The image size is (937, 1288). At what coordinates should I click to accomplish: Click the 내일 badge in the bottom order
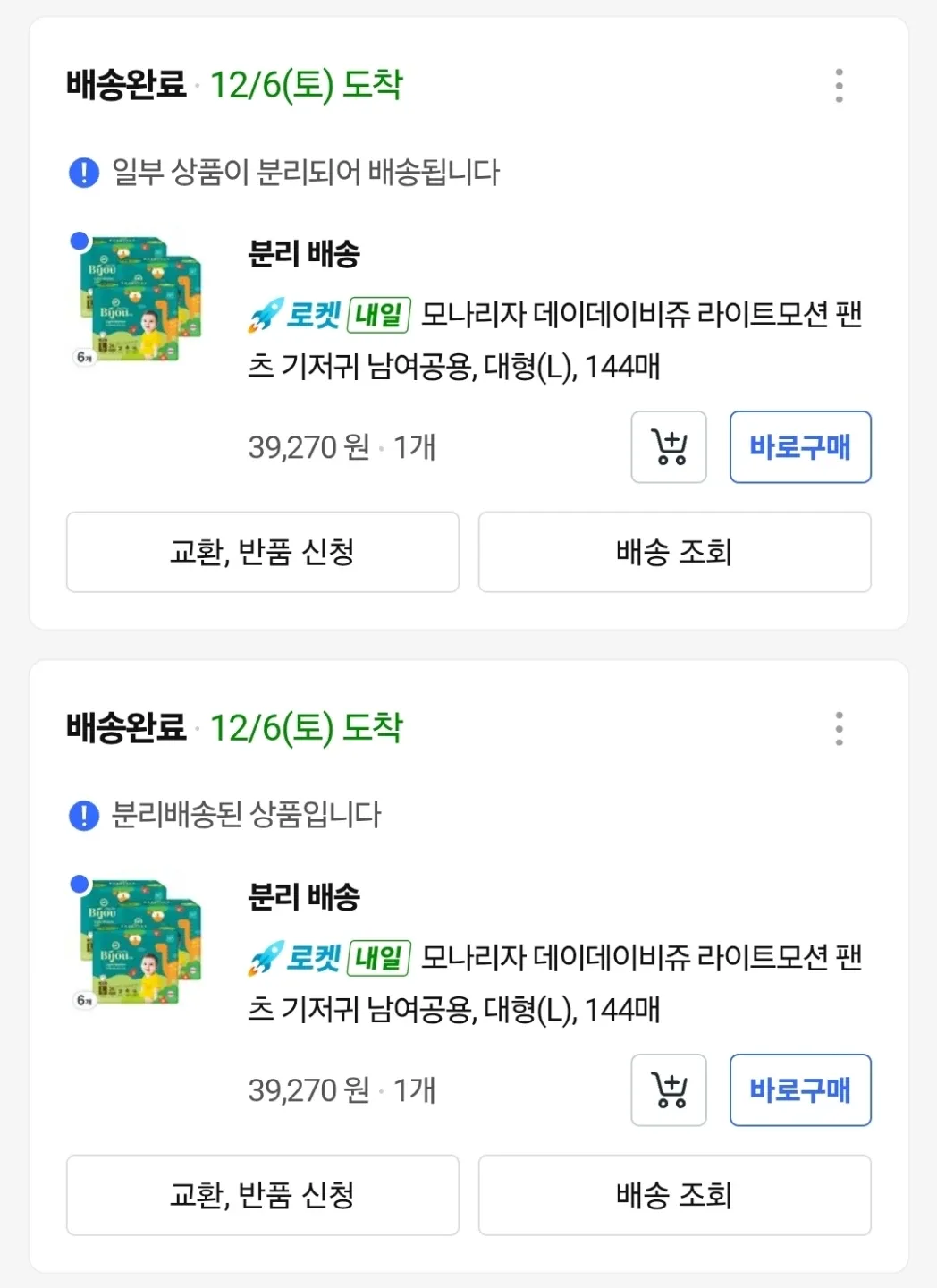pos(379,958)
